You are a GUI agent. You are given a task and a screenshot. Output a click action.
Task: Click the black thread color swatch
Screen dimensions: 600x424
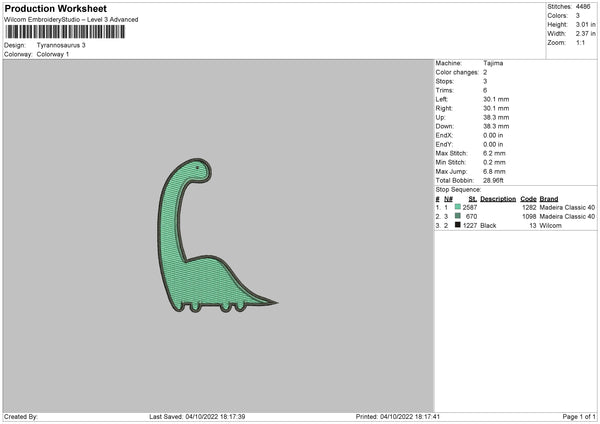(x=457, y=226)
